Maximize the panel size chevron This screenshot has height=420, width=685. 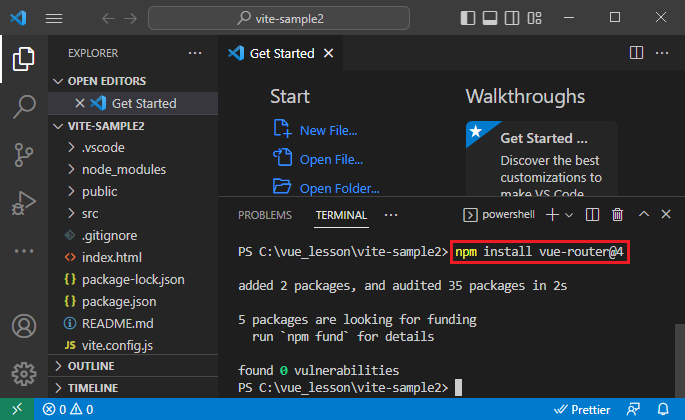pyautogui.click(x=643, y=214)
